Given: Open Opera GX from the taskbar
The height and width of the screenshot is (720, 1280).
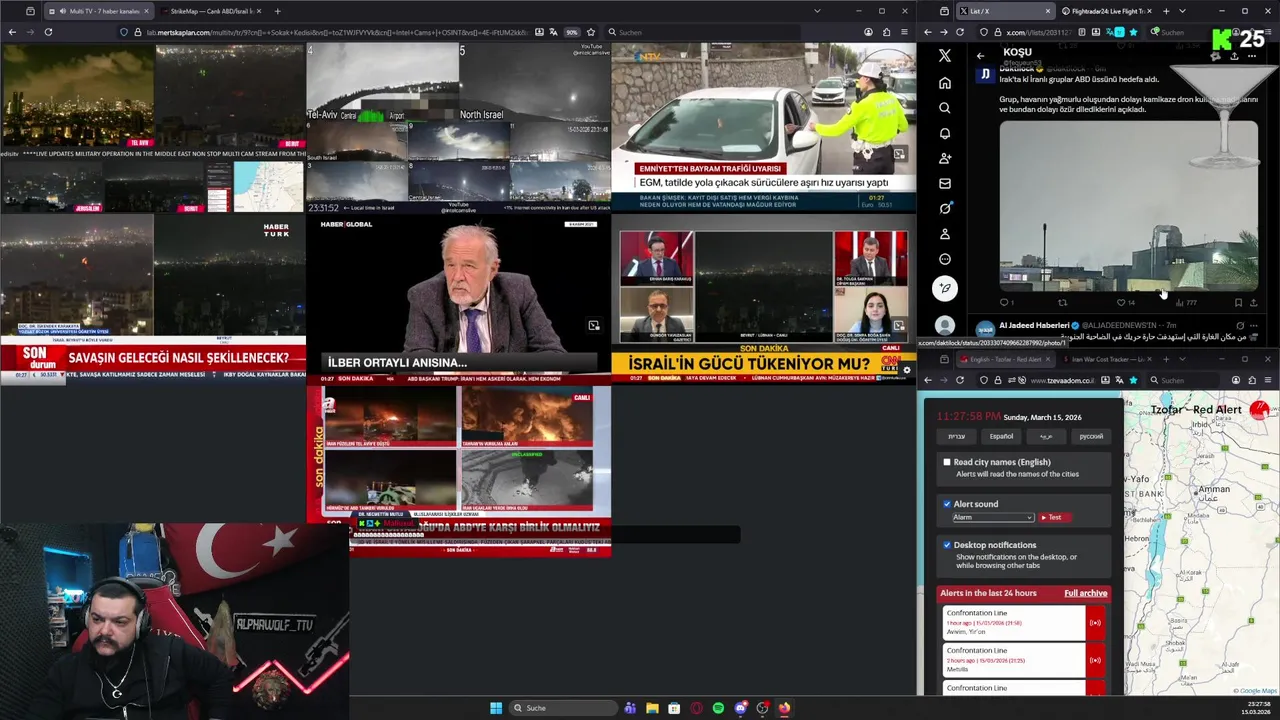Looking at the screenshot, I should tap(696, 708).
